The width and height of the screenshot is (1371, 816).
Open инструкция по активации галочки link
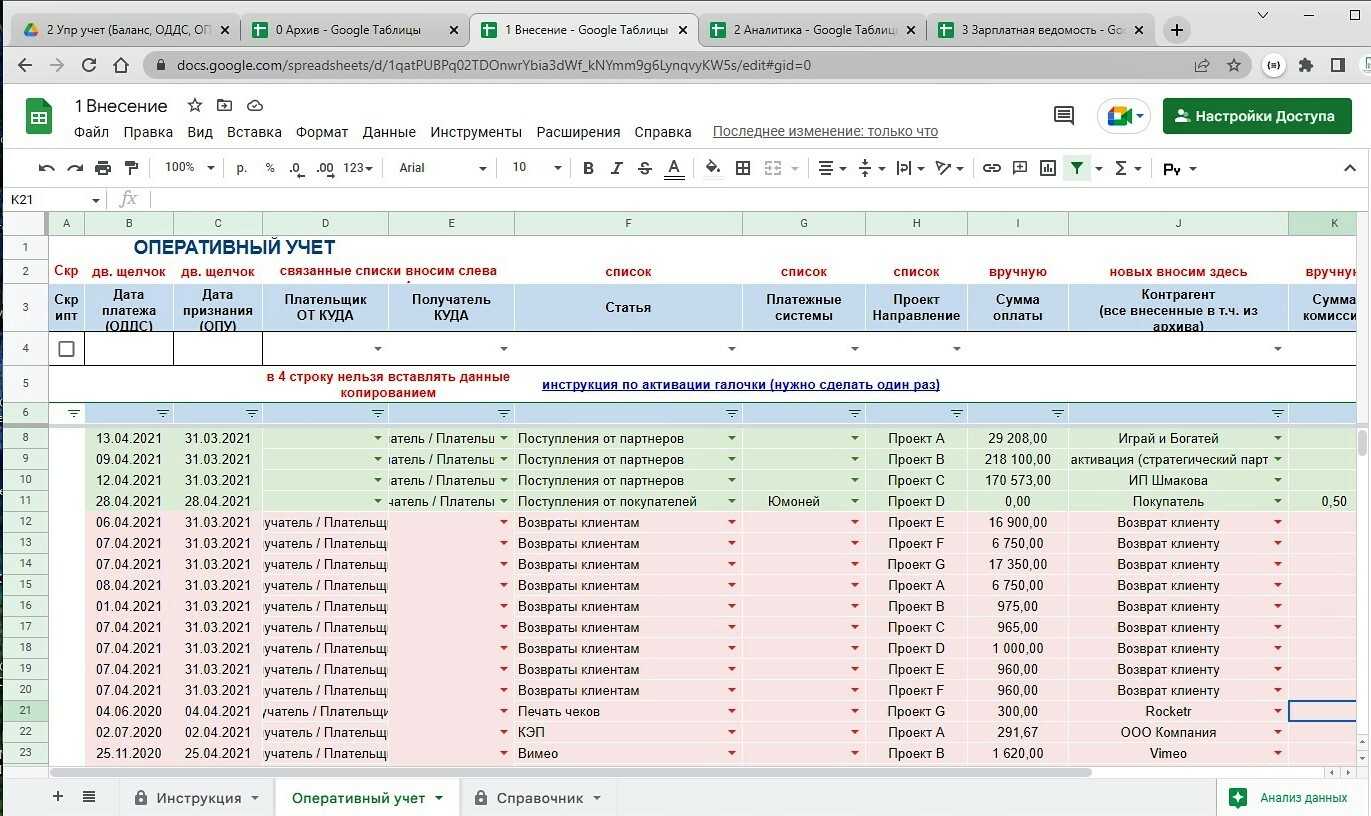741,385
